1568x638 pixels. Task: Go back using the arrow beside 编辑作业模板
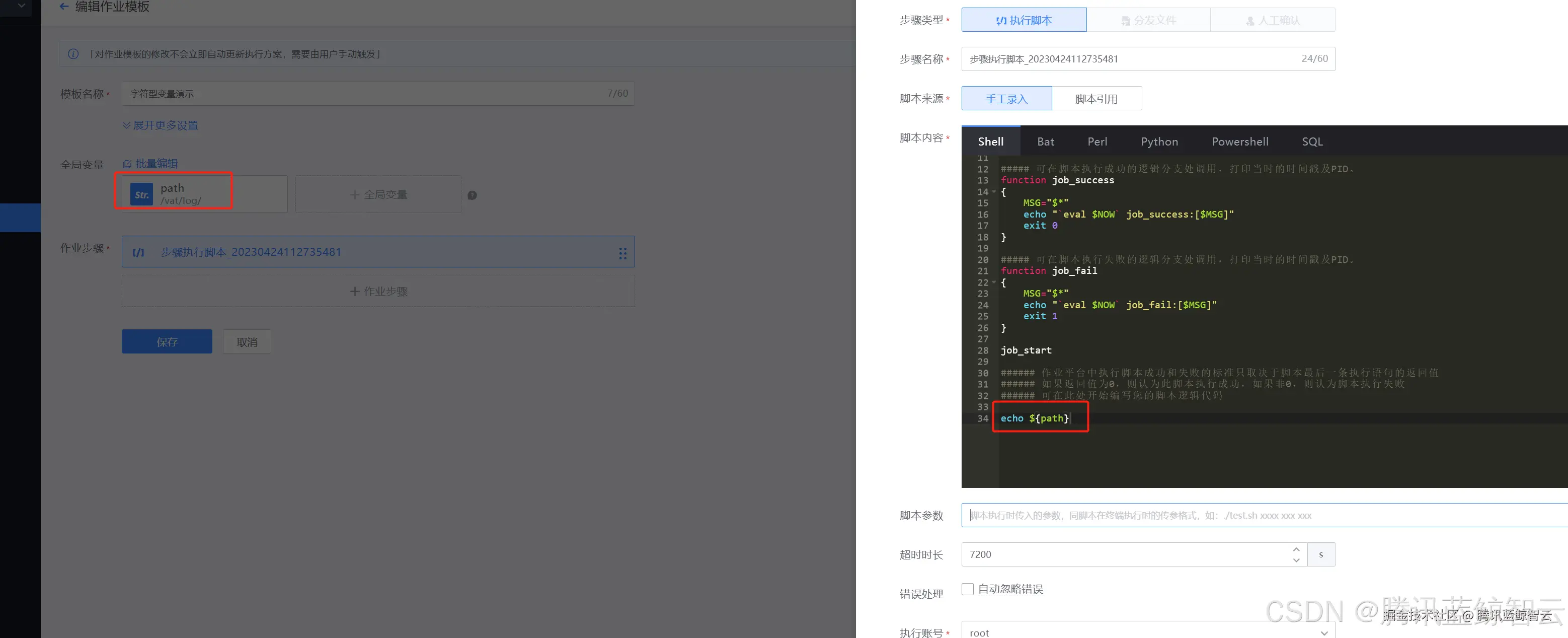(64, 7)
